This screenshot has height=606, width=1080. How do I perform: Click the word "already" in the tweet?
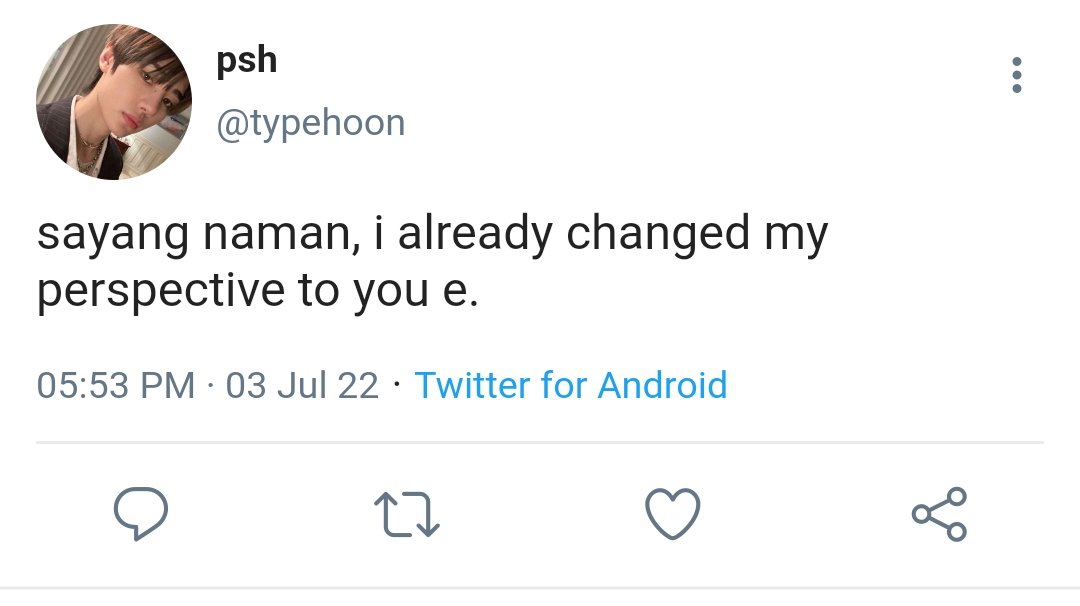pyautogui.click(x=474, y=236)
